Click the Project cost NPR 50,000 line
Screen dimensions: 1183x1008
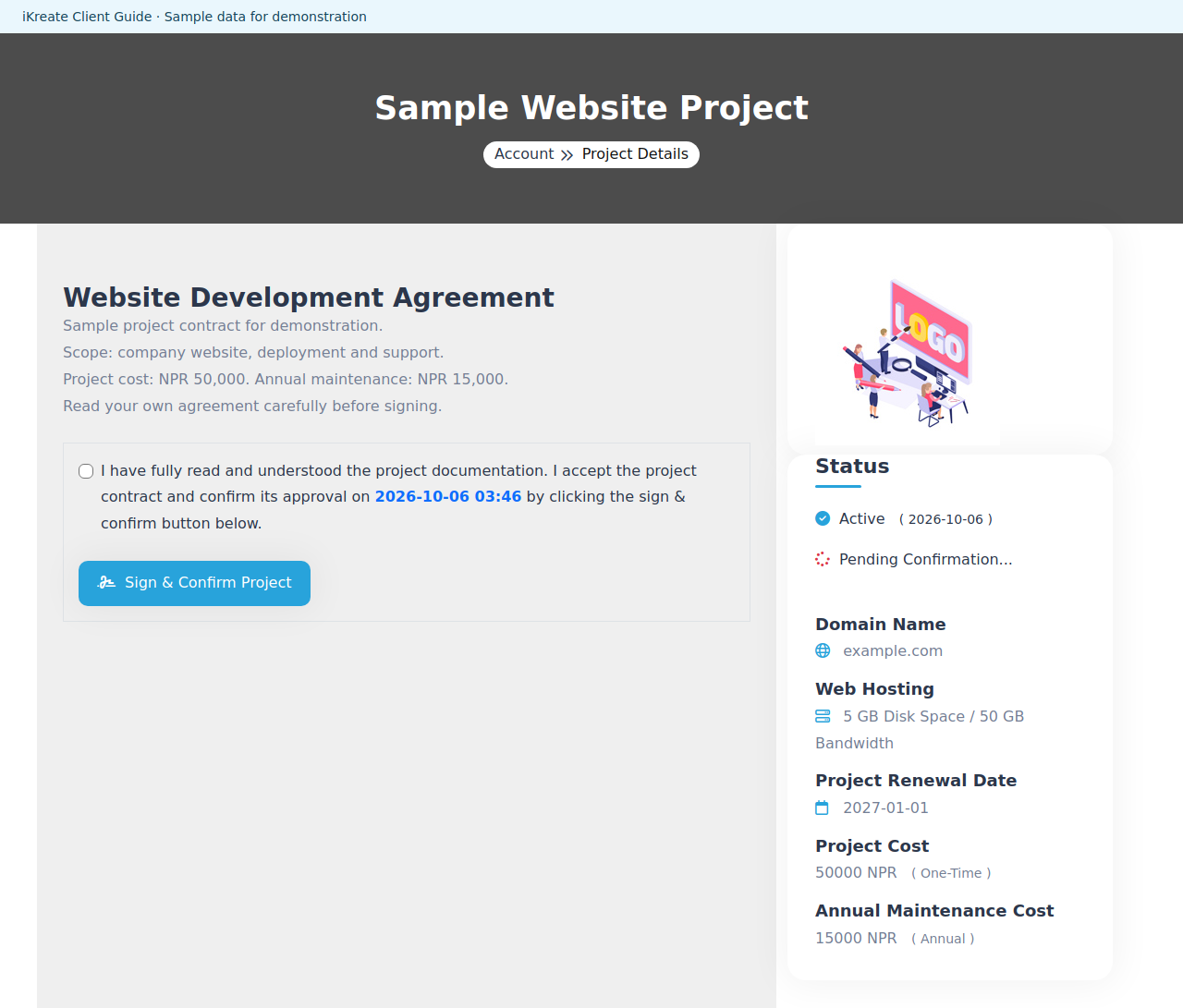[286, 379]
